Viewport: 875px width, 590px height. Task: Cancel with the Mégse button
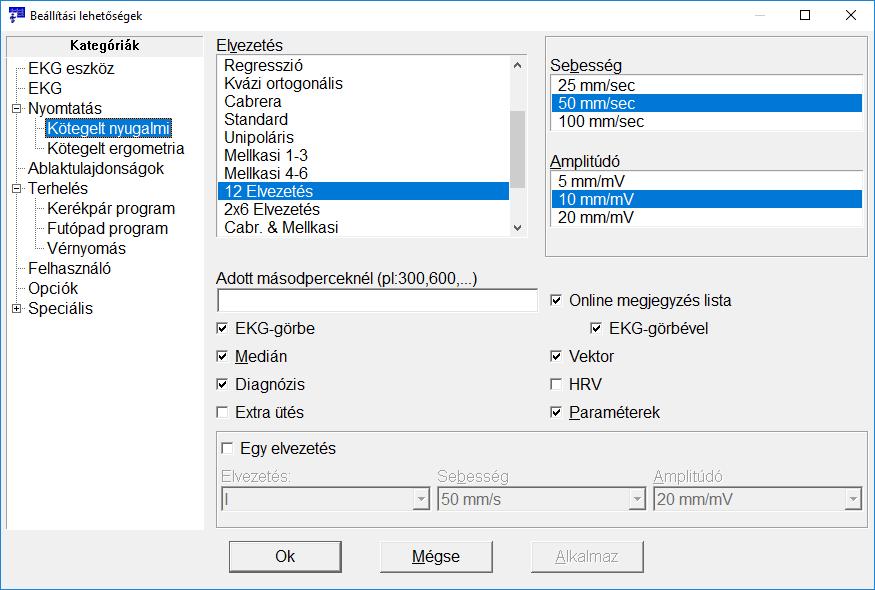436,557
